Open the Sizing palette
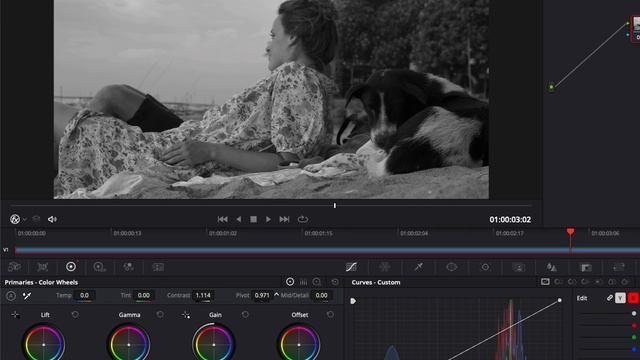The width and height of the screenshot is (640, 360). pyautogui.click(x=619, y=267)
